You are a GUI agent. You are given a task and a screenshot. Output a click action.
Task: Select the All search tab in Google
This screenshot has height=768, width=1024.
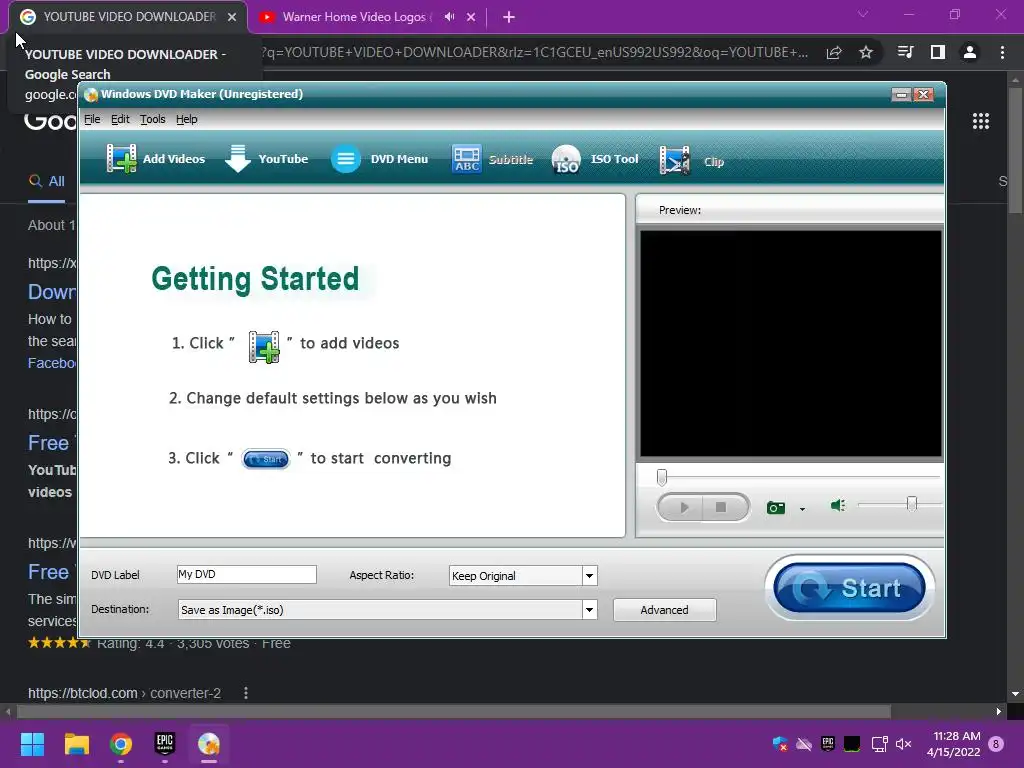[x=47, y=182]
